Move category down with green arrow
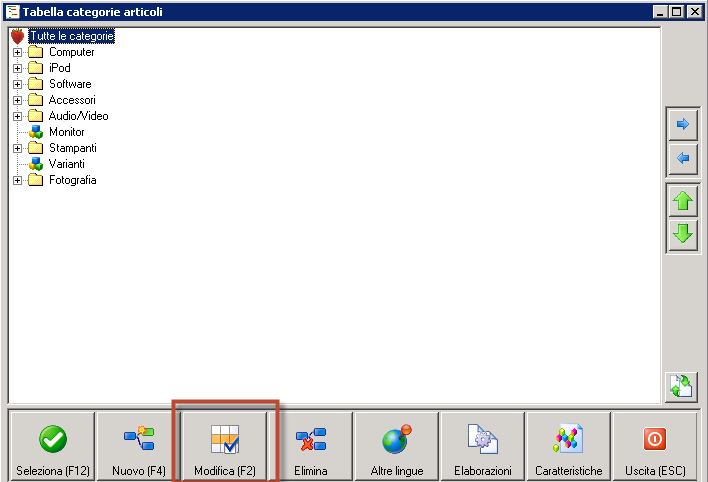Viewport: 708px width, 482px height. point(683,234)
